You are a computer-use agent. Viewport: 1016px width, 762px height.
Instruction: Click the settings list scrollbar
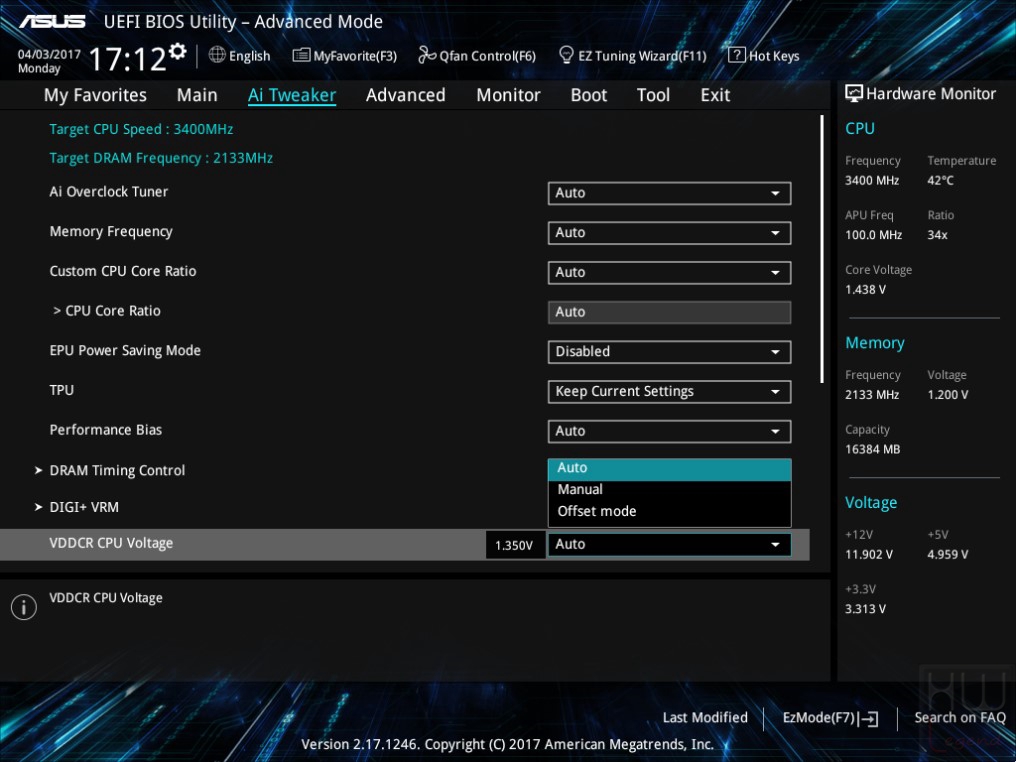[822, 249]
